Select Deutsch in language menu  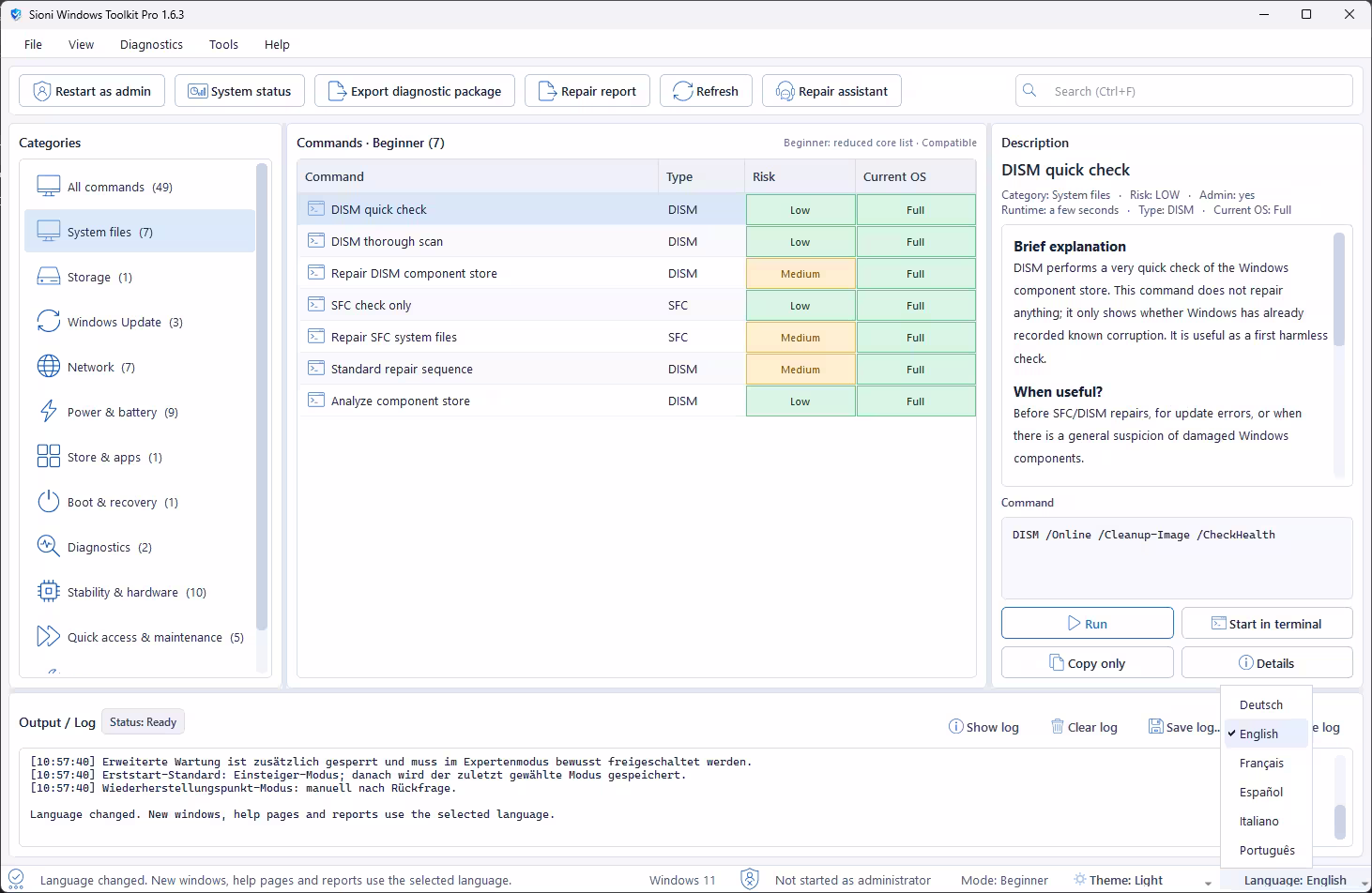click(1266, 704)
